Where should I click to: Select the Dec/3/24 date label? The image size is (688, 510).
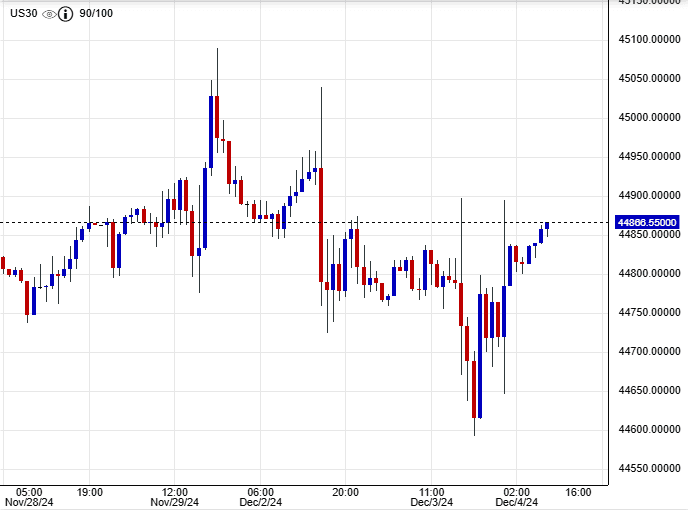(x=432, y=503)
